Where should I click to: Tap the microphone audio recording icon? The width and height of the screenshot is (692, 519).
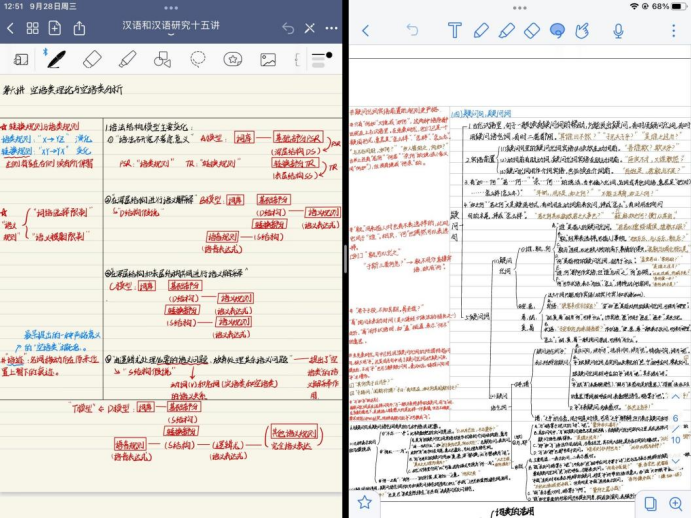618,30
